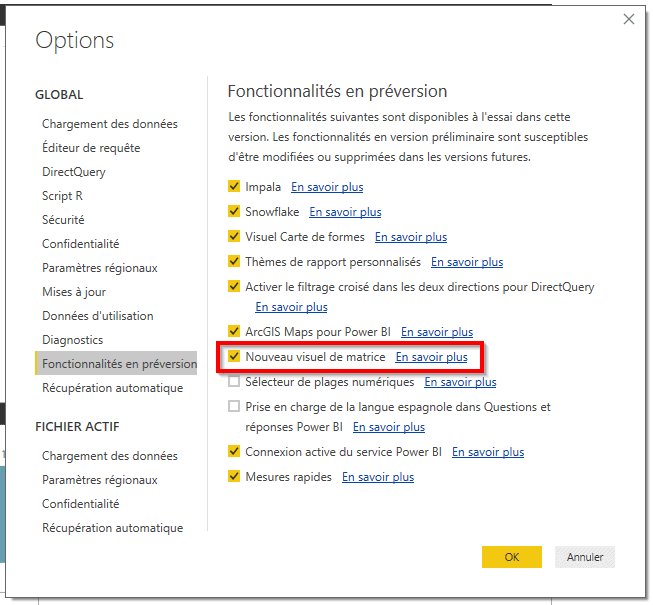Click the OK button
The image size is (653, 605).
tap(511, 557)
